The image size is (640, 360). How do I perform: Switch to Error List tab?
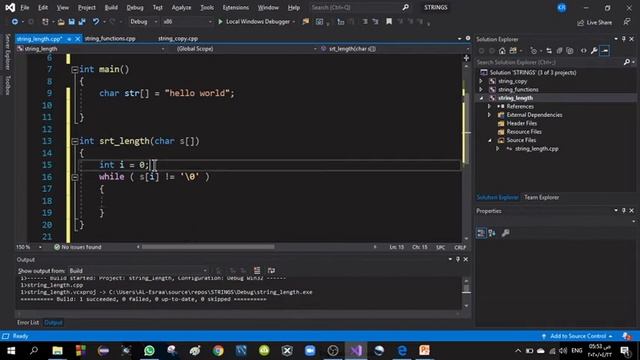[28, 322]
